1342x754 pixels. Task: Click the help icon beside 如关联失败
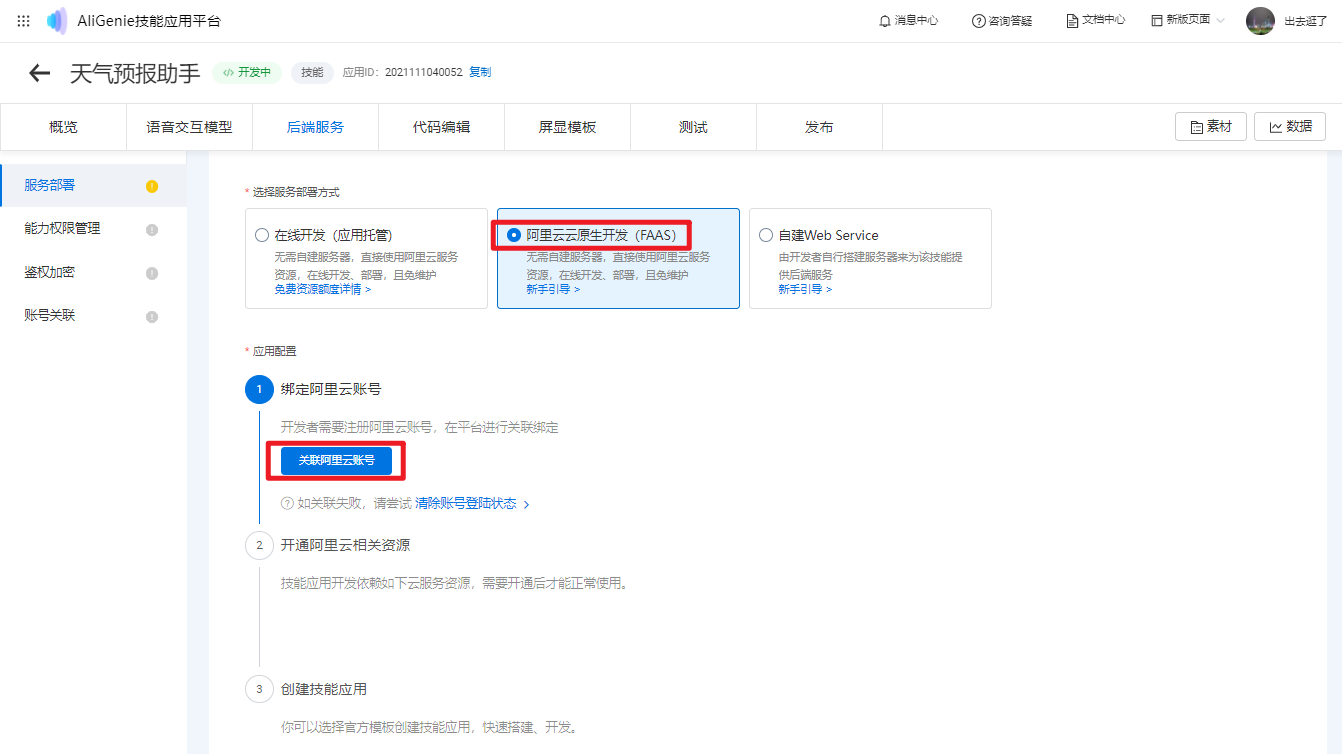click(x=287, y=504)
